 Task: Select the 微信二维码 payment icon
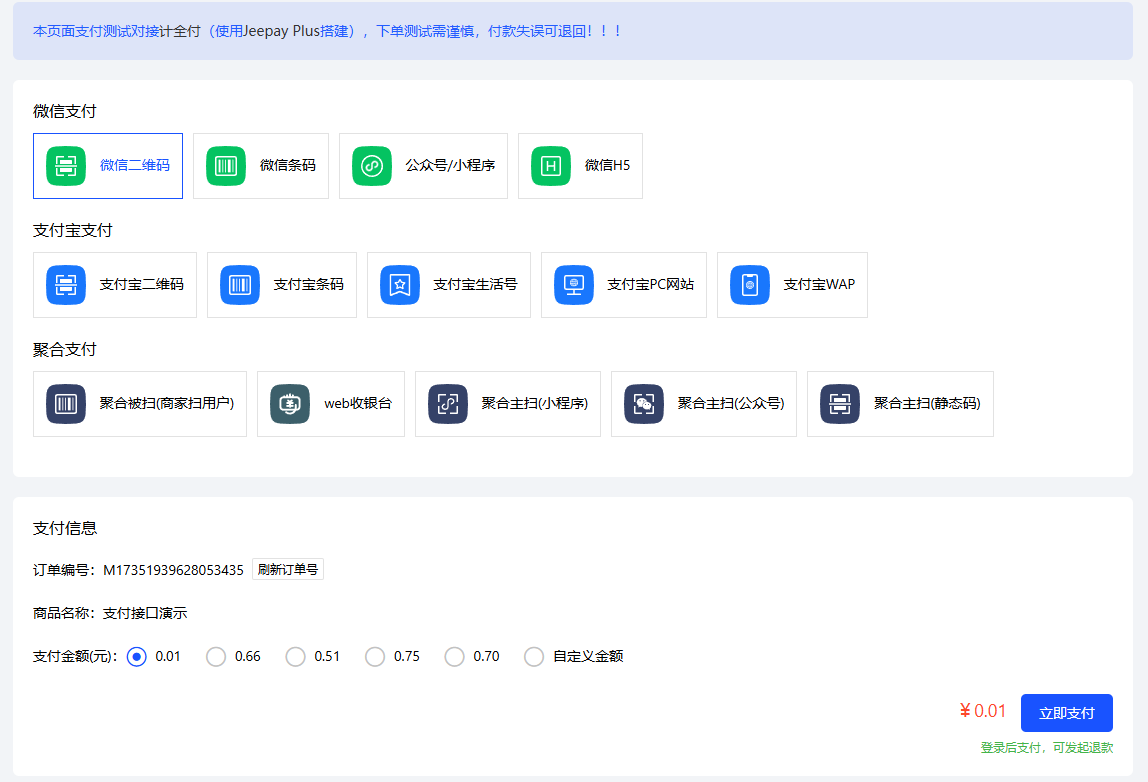tap(66, 166)
